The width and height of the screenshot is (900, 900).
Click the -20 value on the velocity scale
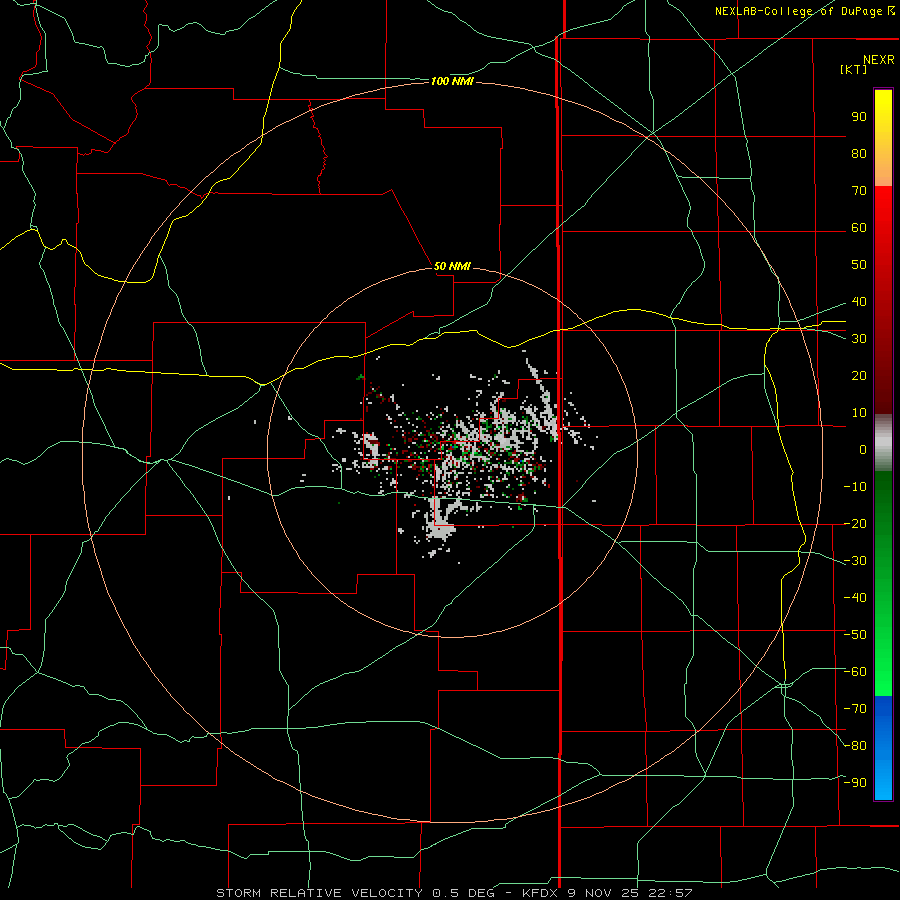[x=855, y=523]
